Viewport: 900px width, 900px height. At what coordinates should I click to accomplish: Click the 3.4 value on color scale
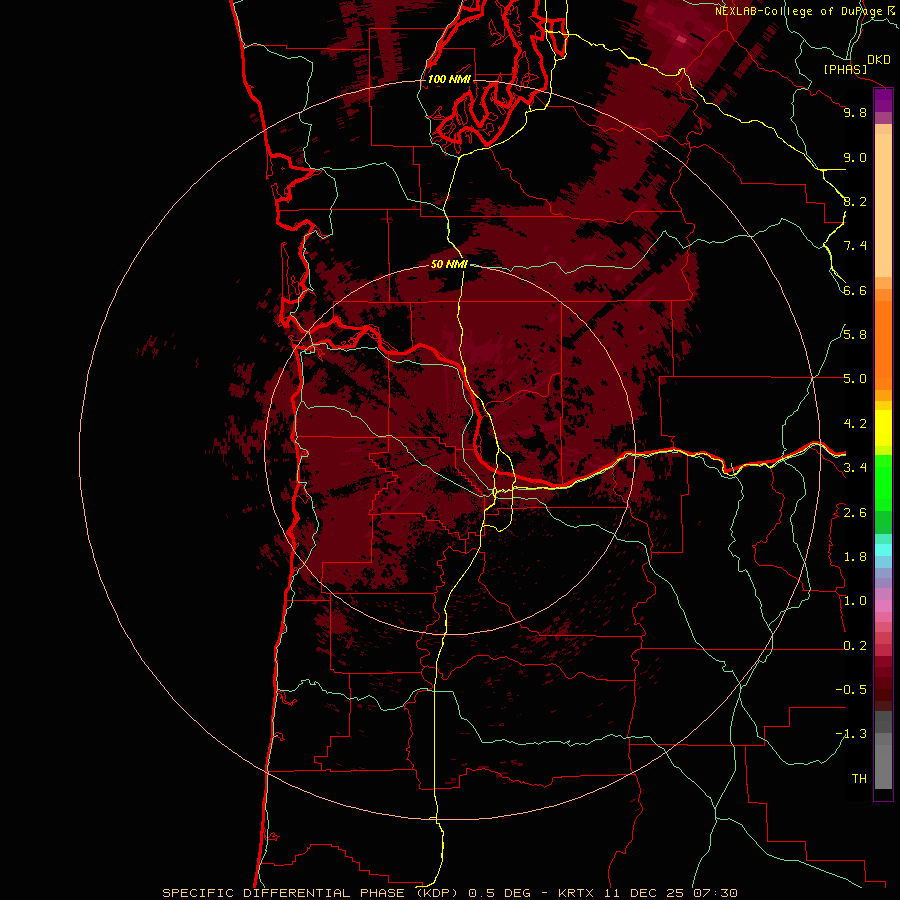855,468
